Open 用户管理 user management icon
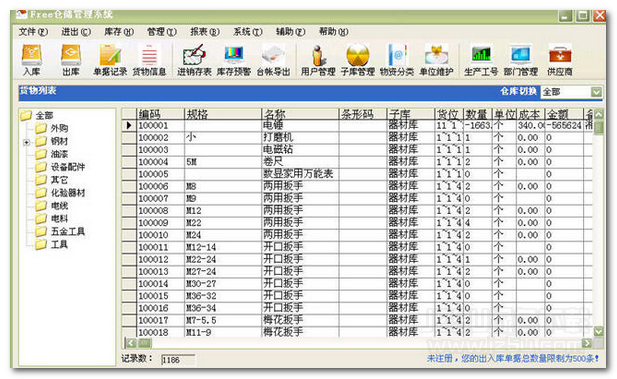This screenshot has width=617, height=379. pos(318,60)
